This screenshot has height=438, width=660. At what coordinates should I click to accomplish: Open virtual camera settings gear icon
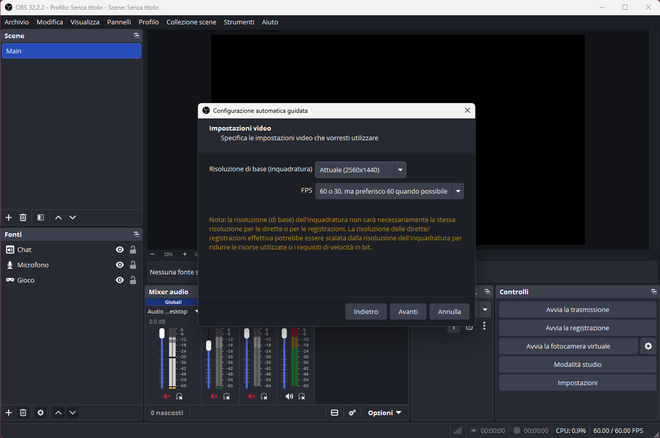pyautogui.click(x=648, y=346)
